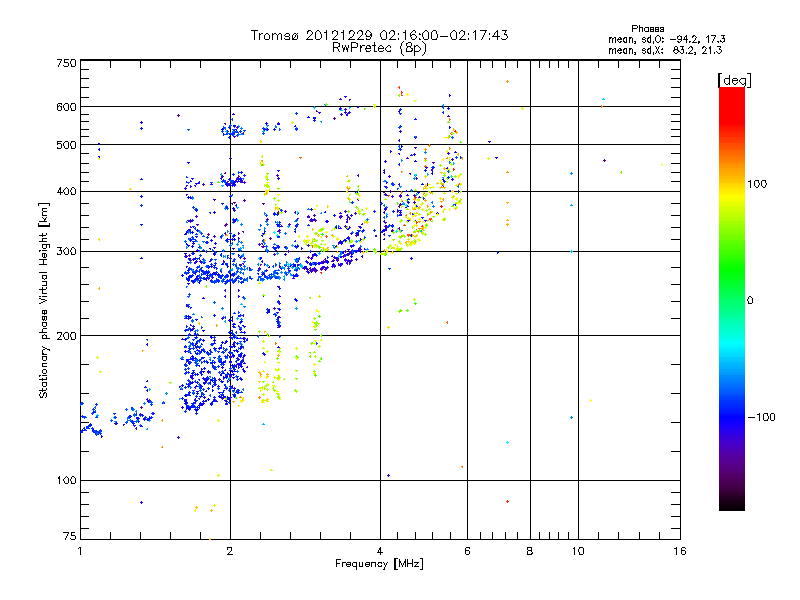800x600 pixels.
Task: Click y-axis tick label "400"
Action: tap(67, 191)
